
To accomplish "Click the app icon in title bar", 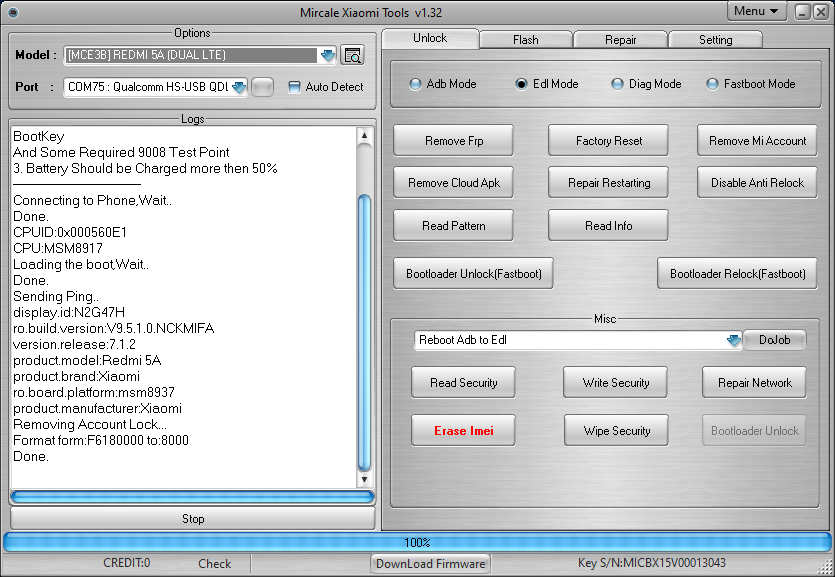I will [13, 12].
